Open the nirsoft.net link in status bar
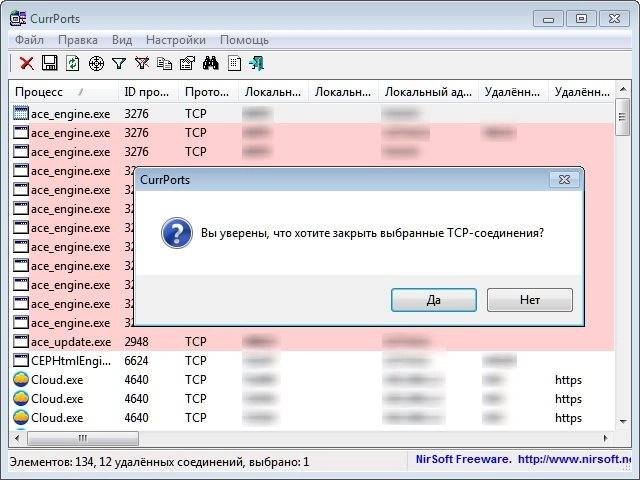This screenshot has height=480, width=640. coord(574,459)
